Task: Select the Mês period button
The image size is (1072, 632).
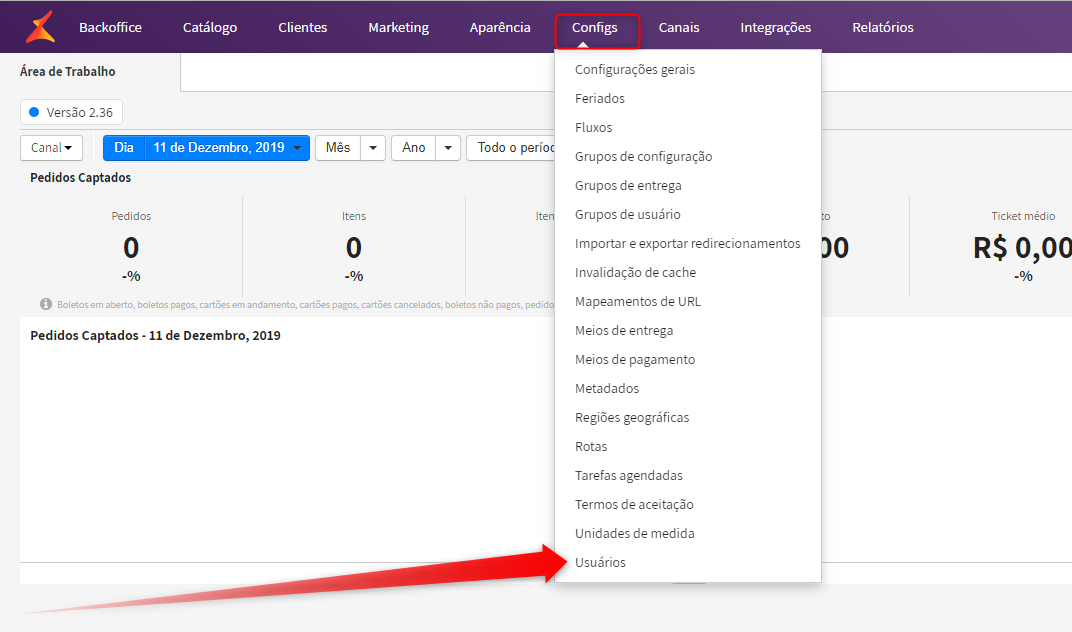Action: pyautogui.click(x=338, y=148)
